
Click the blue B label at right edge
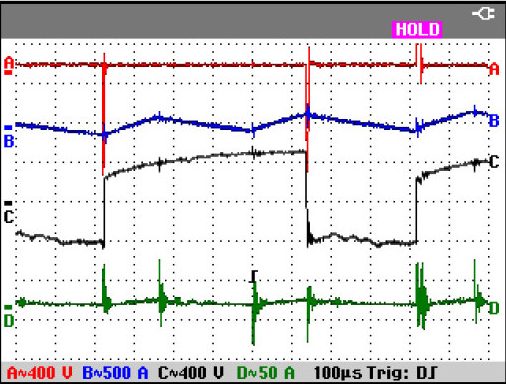click(x=494, y=121)
